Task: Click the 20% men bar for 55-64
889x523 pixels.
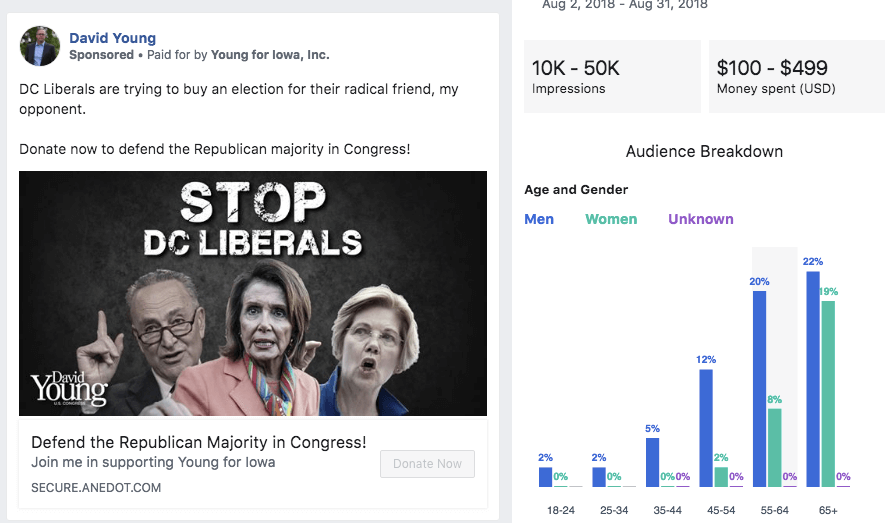Action: tap(759, 388)
